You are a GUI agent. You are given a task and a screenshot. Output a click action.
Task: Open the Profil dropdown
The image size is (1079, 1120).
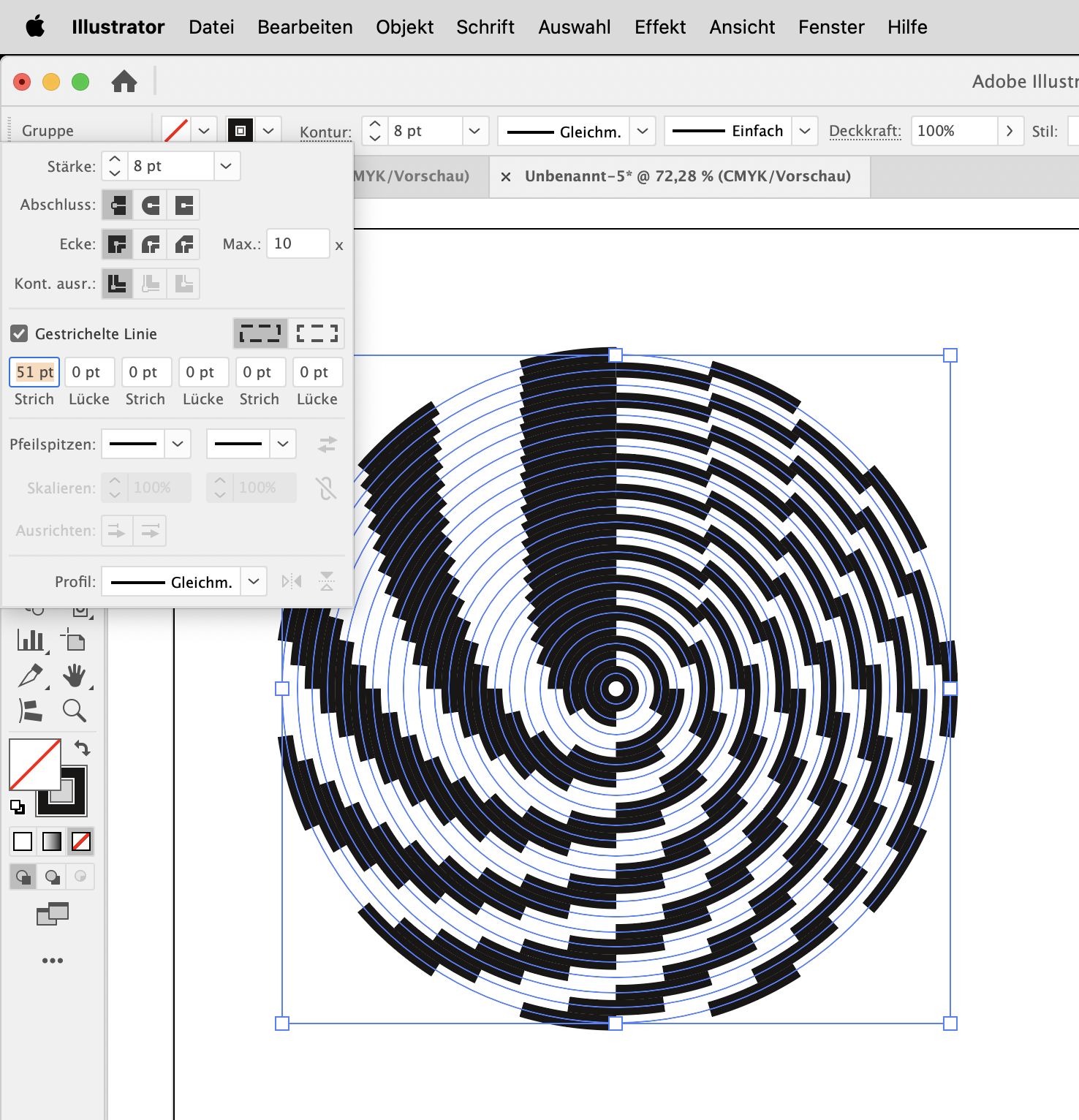coord(254,581)
